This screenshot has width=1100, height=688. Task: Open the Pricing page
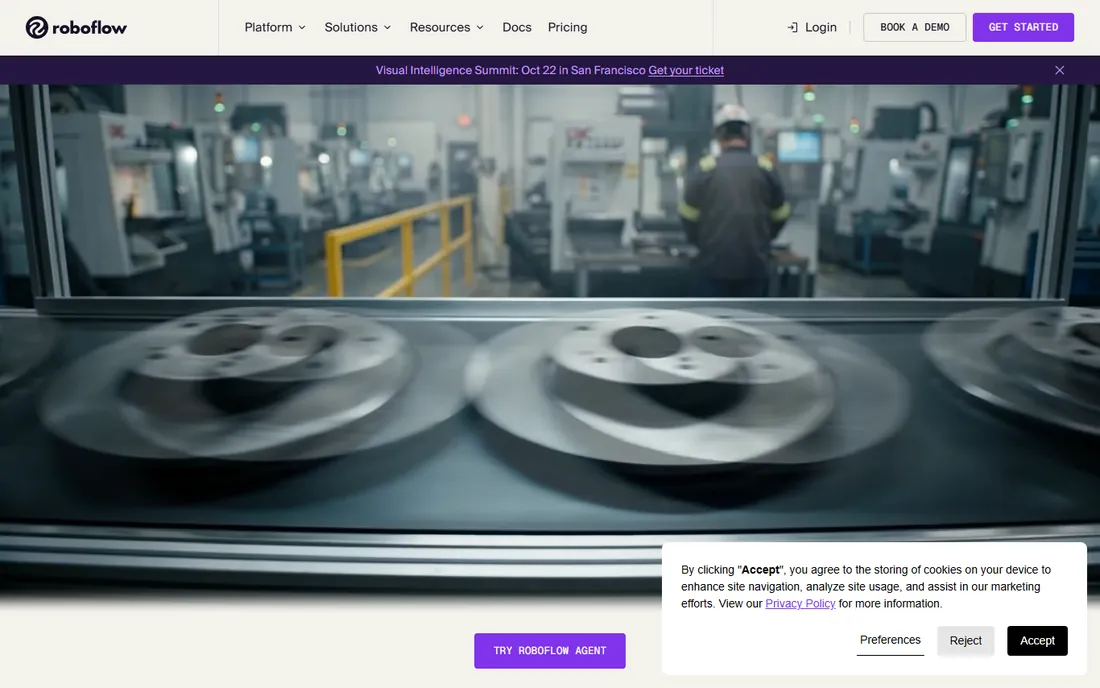[x=568, y=27]
